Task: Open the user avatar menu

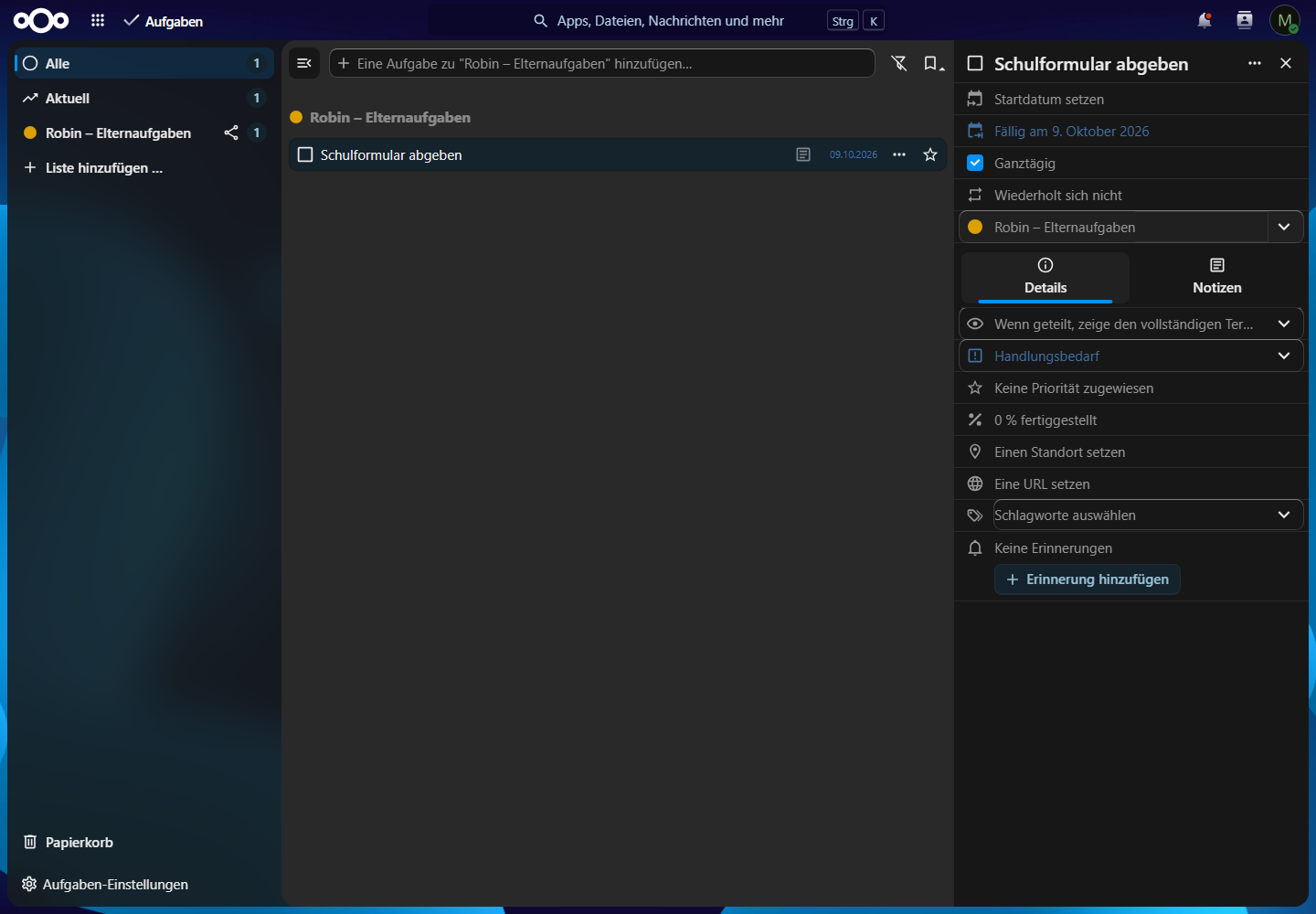Action: (x=1285, y=20)
